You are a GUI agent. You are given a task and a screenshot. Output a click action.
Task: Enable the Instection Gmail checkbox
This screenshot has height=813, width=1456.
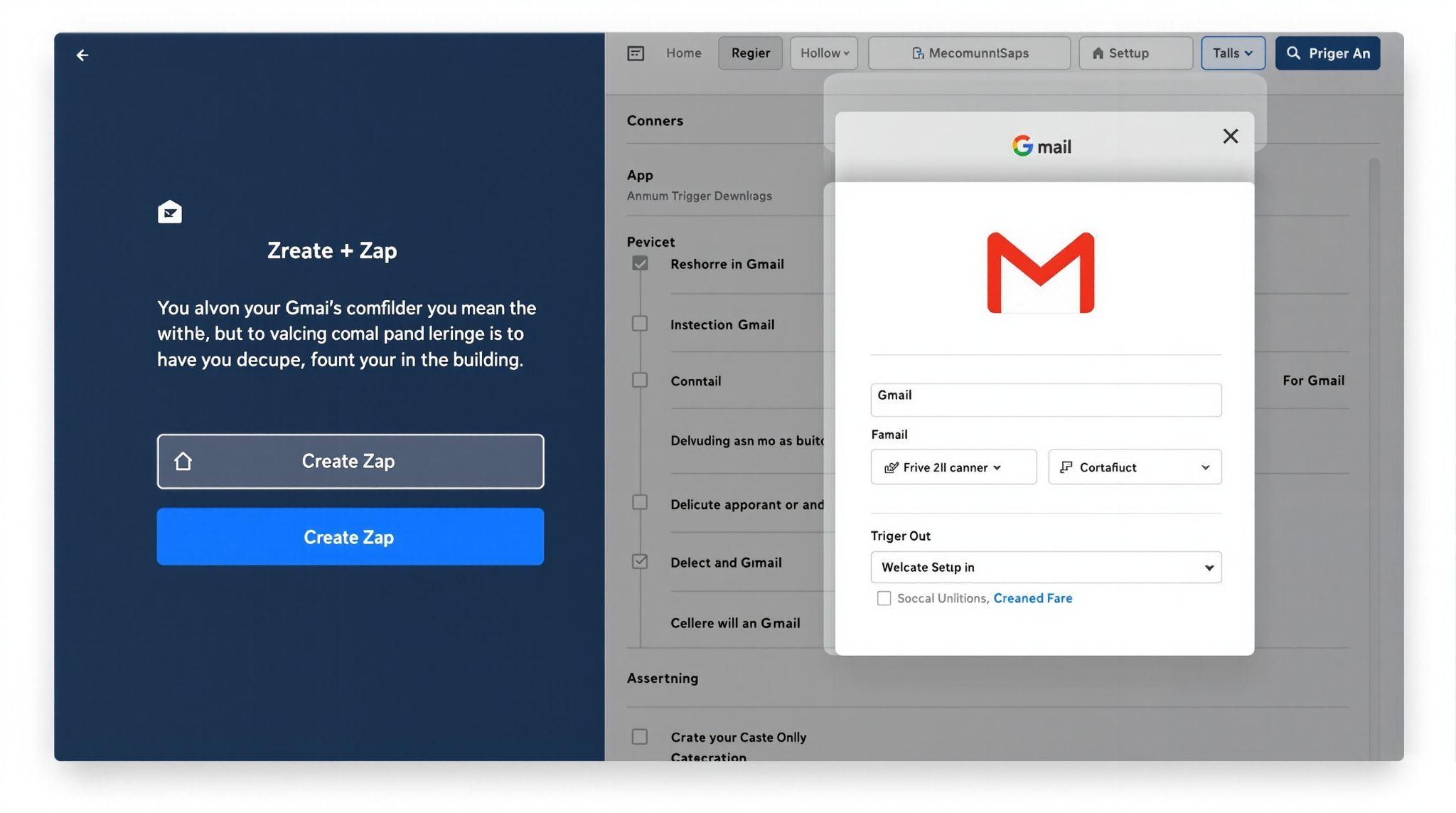pos(640,324)
